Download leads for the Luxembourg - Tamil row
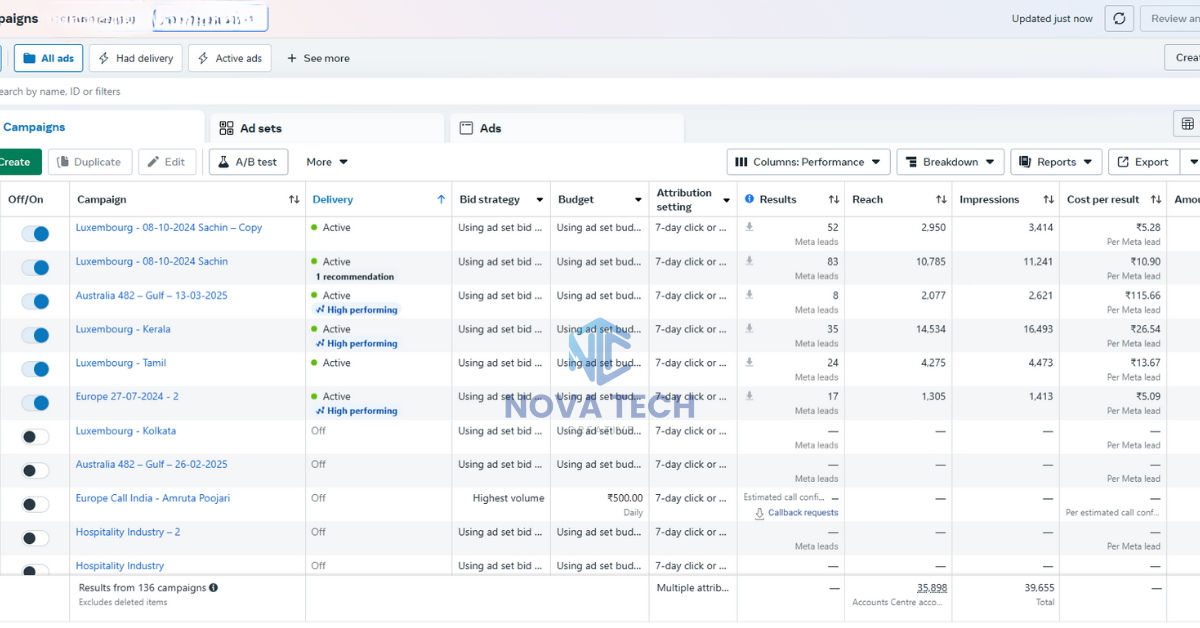Viewport: 1200px width, 628px height. (x=749, y=363)
